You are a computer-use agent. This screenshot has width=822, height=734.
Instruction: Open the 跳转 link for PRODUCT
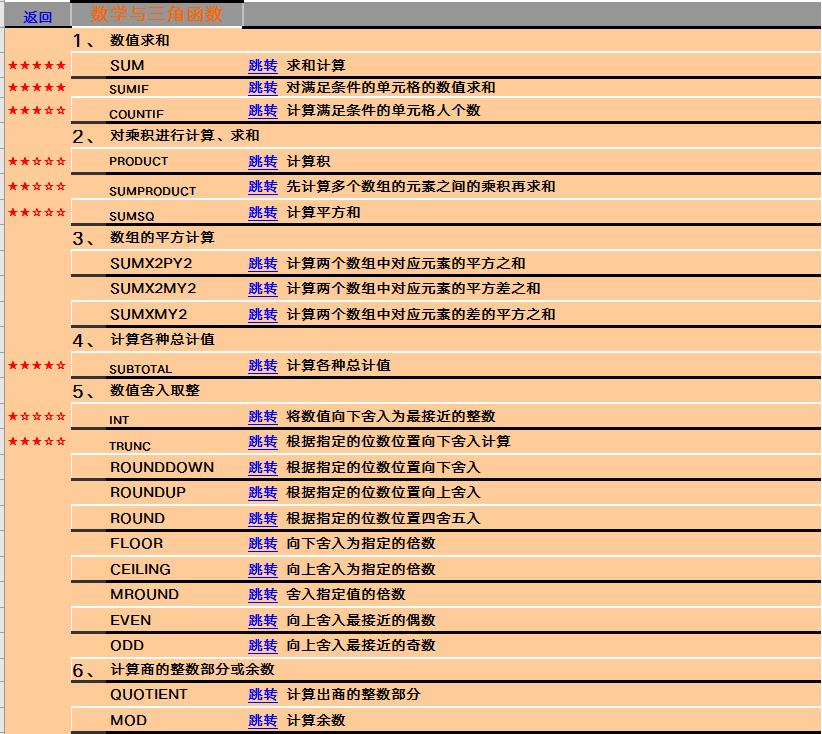point(263,161)
